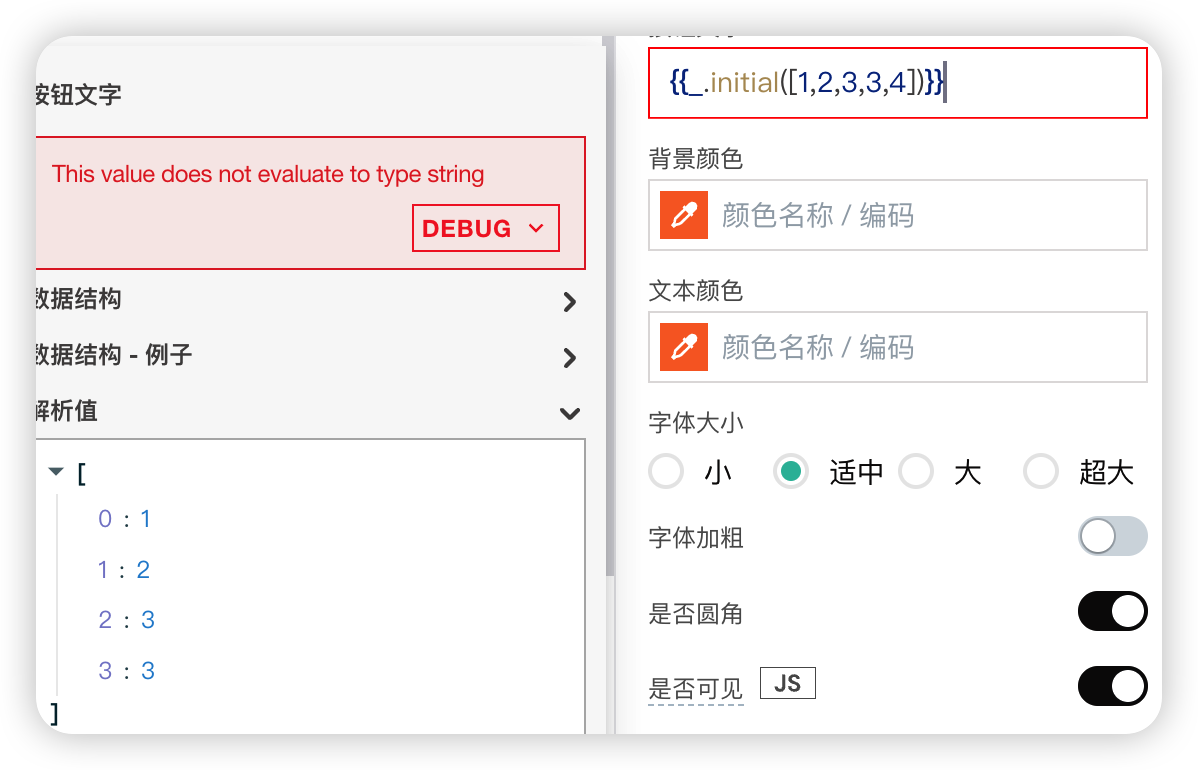
Task: Expand the 数据结构 section
Action: tap(569, 302)
